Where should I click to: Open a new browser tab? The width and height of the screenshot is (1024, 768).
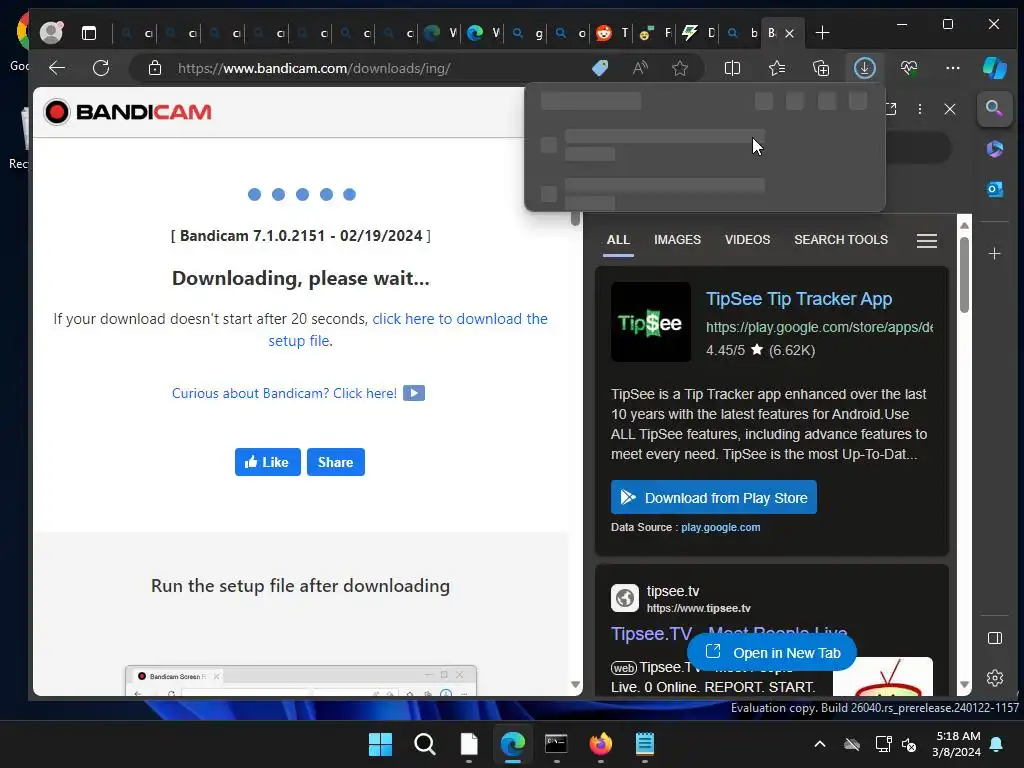click(822, 33)
